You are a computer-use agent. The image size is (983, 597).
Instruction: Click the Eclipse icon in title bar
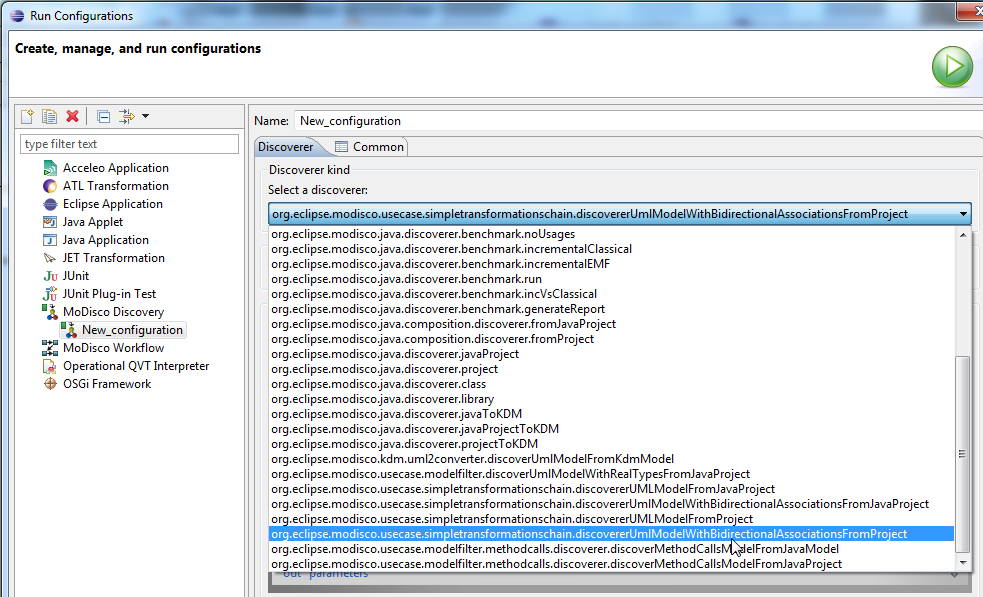point(17,16)
